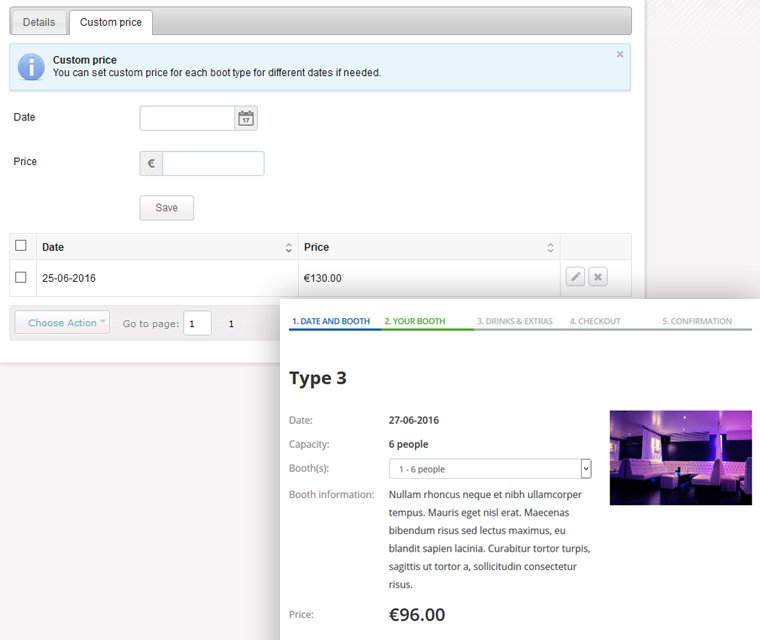Dismiss the Custom price info notice

619,54
